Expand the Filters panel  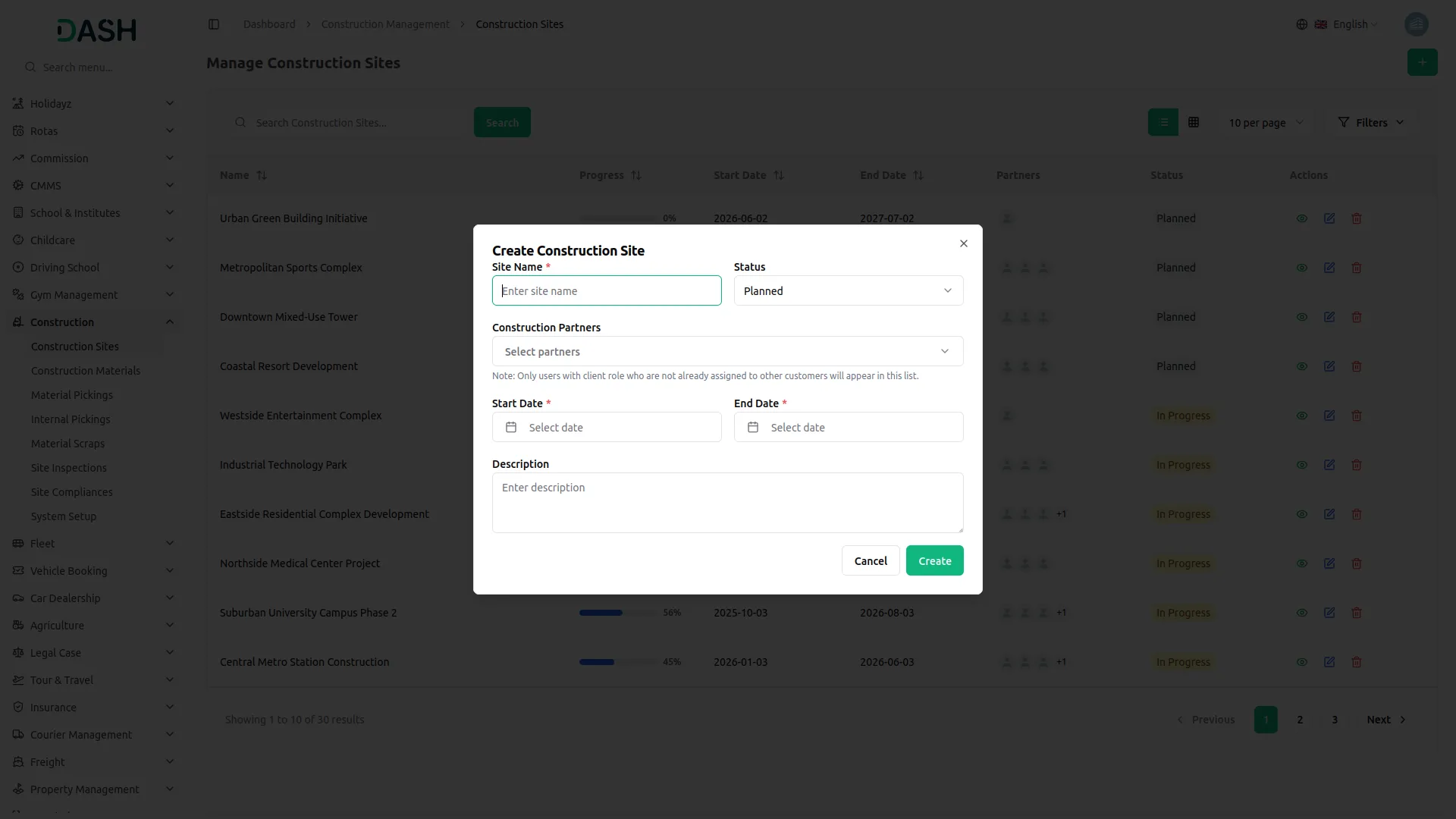pos(1370,122)
